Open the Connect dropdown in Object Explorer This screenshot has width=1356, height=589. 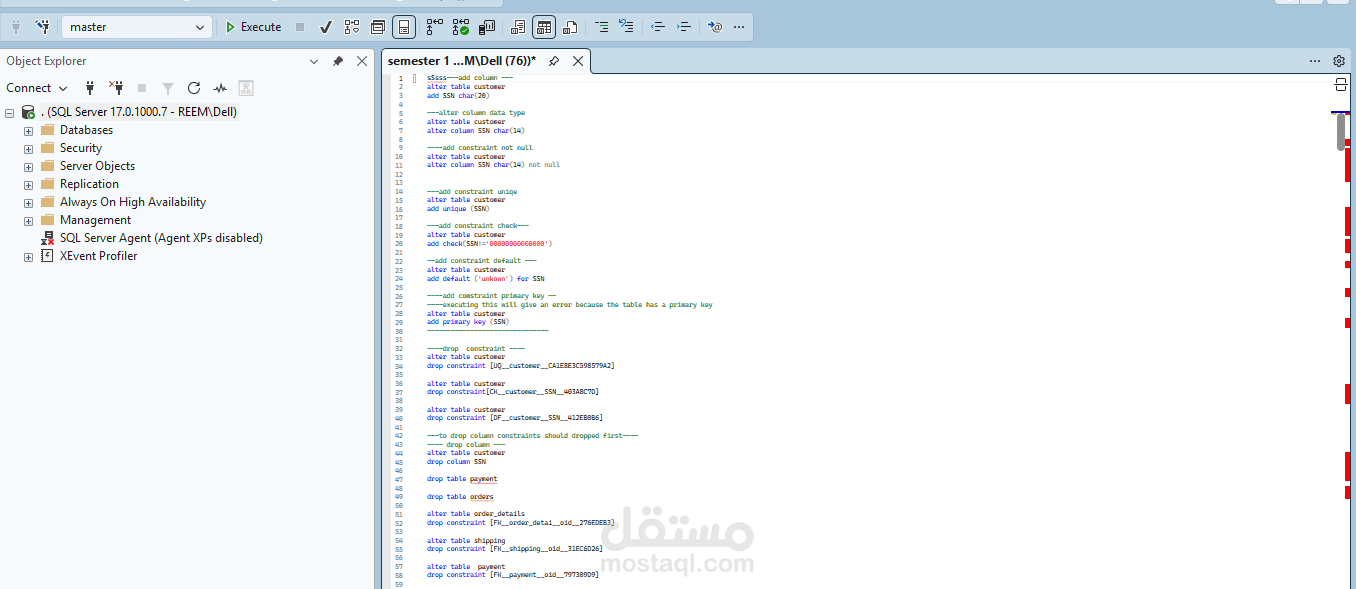(35, 88)
